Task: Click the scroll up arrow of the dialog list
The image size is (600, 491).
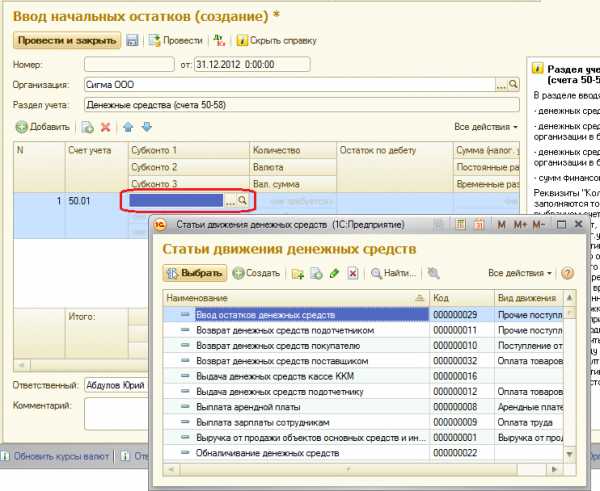Action: [x=570, y=297]
